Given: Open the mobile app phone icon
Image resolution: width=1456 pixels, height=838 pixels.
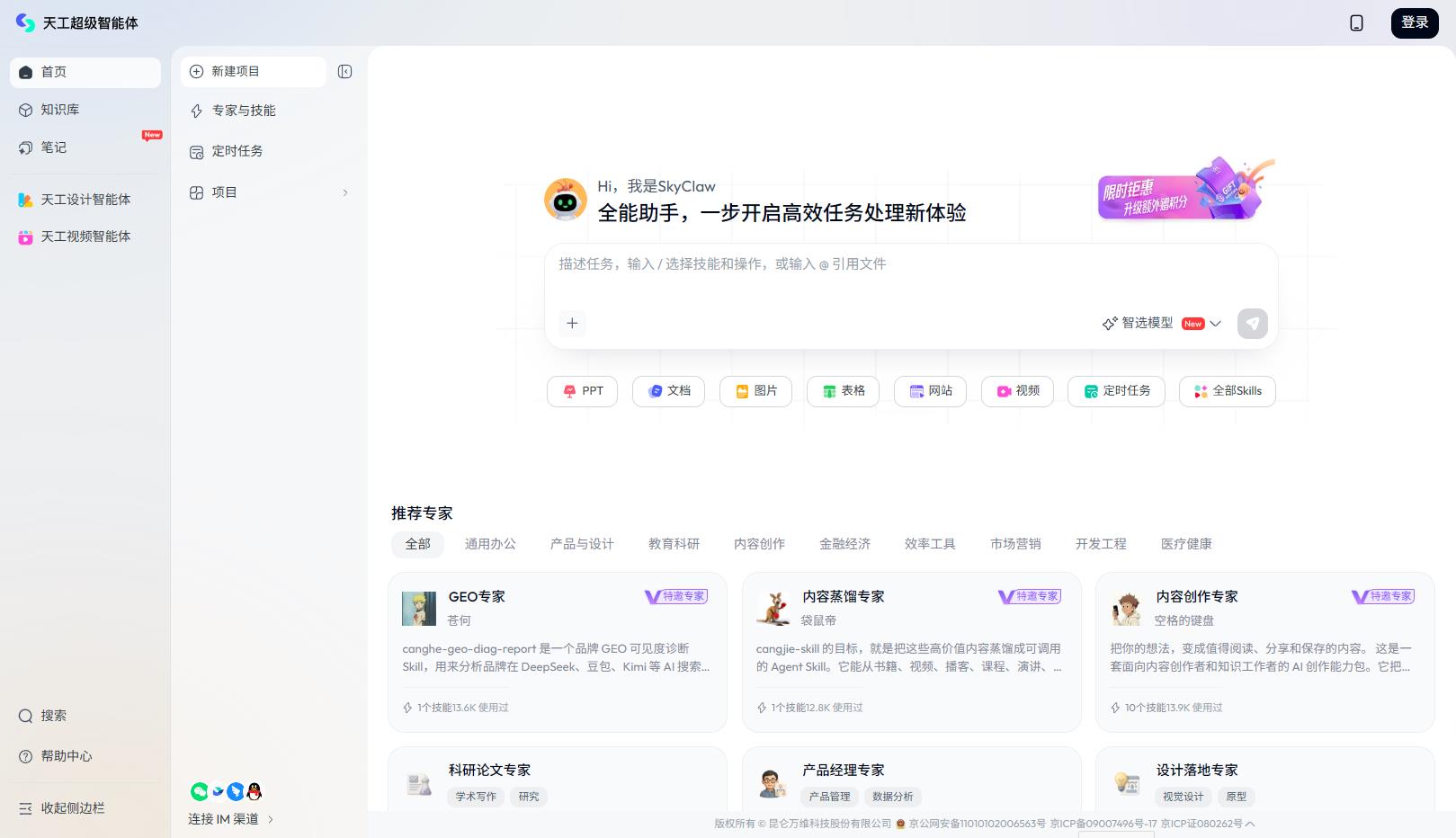Looking at the screenshot, I should click(x=1356, y=22).
